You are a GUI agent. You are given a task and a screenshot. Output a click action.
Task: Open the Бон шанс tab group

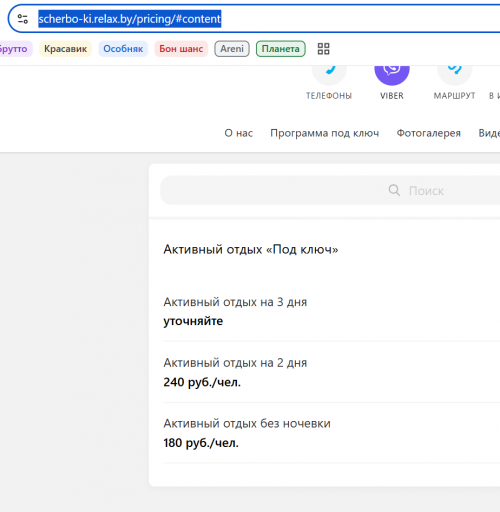(181, 49)
